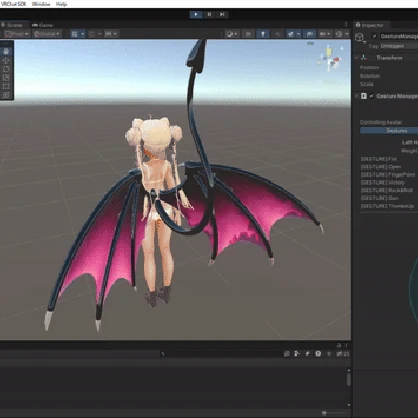The image size is (418, 418).
Task: Select the [GESTURE] FingerPoint entry
Action: pyautogui.click(x=388, y=175)
